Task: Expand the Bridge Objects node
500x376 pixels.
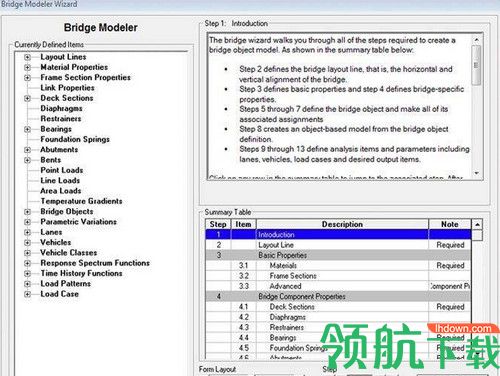Action: [27, 212]
